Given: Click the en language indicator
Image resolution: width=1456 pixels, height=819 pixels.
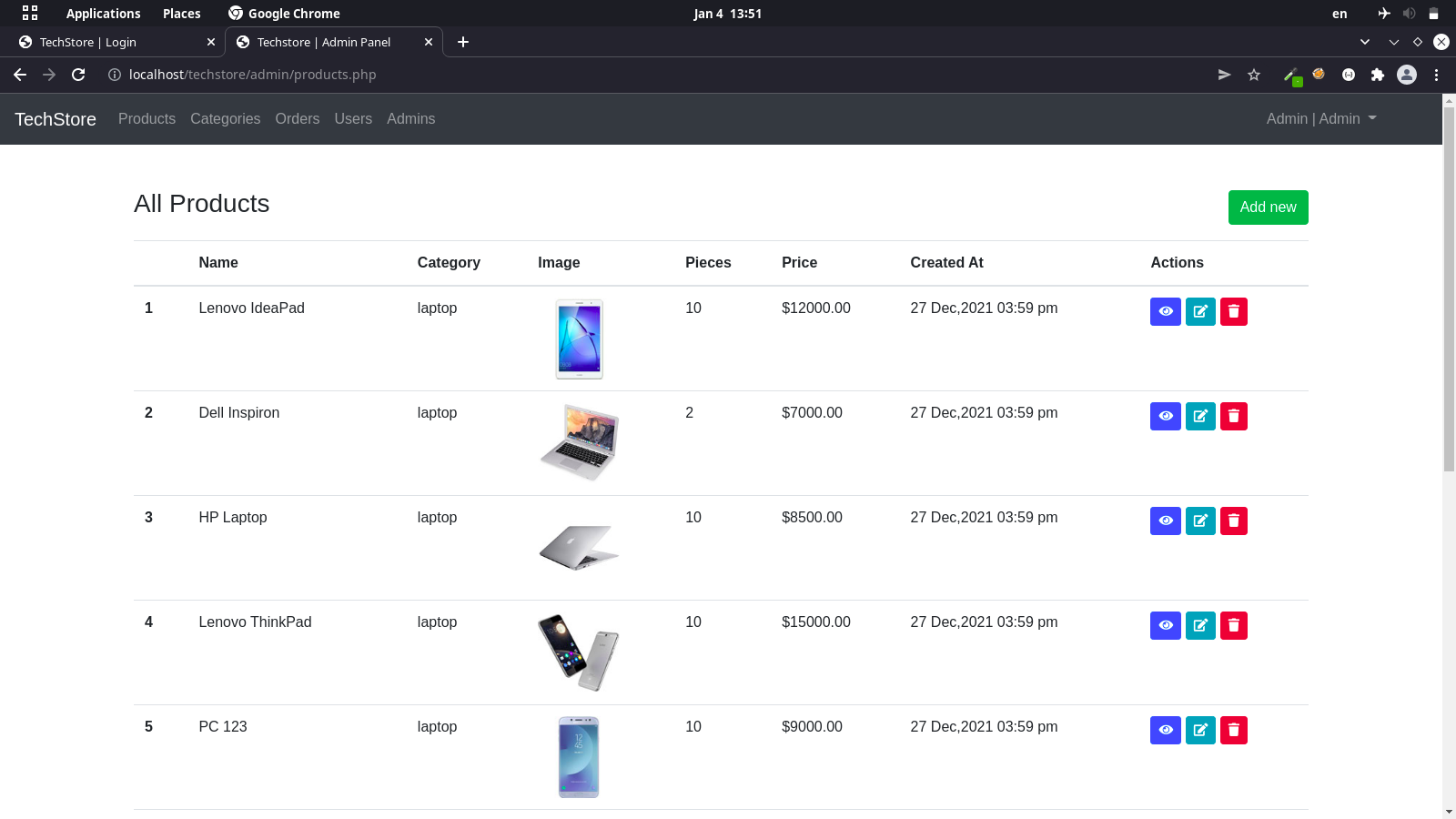Looking at the screenshot, I should pos(1340,14).
